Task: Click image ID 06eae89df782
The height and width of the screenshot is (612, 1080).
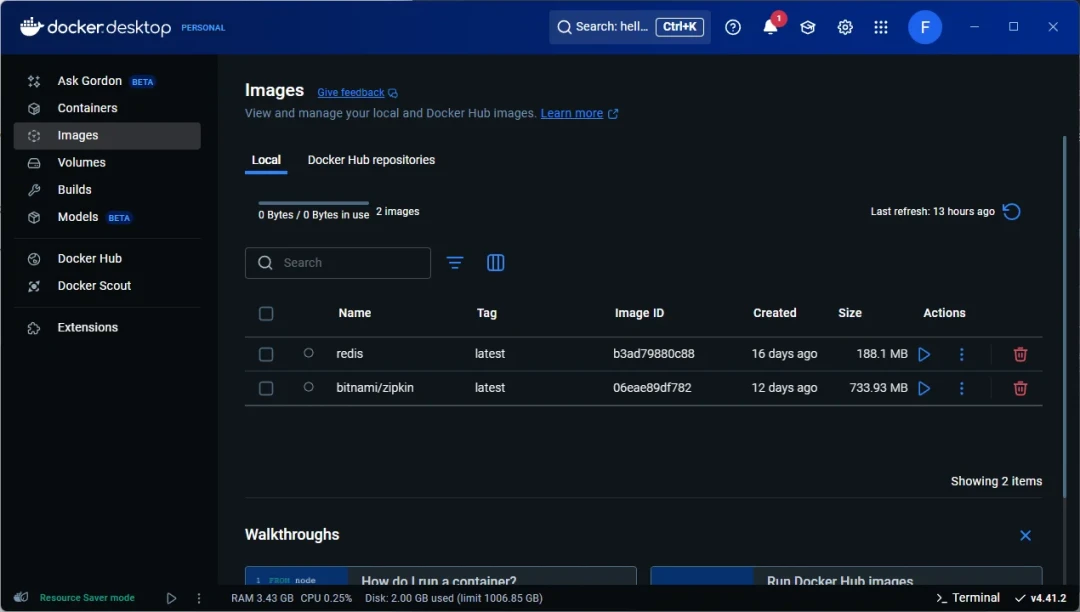Action: (x=652, y=388)
